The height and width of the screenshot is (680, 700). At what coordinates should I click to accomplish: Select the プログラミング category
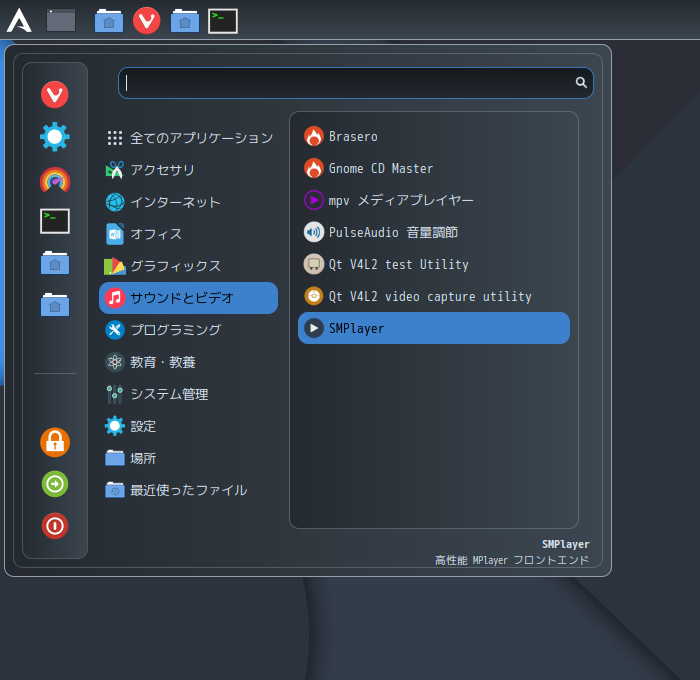[x=188, y=330]
